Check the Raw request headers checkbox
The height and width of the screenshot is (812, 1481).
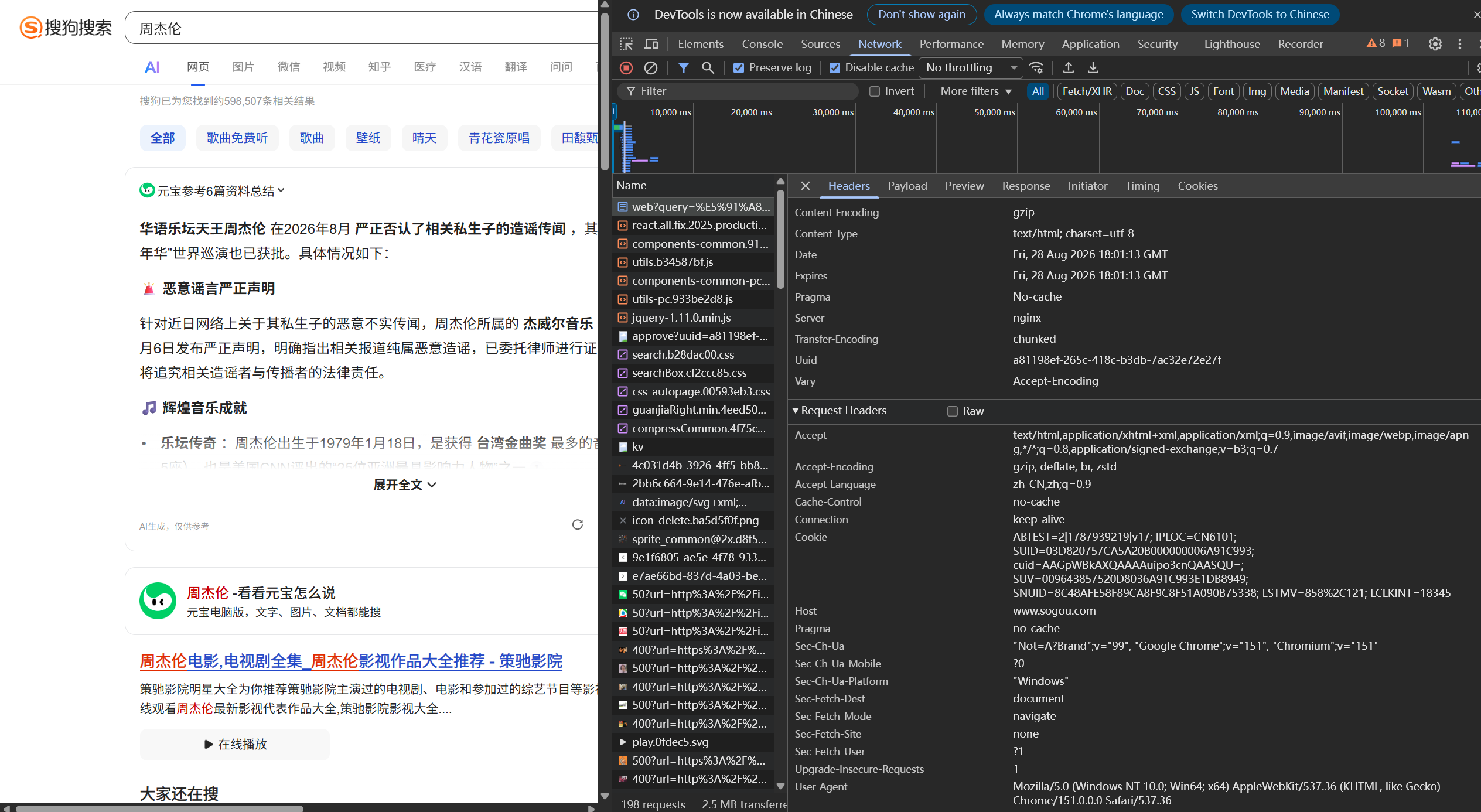(x=953, y=411)
